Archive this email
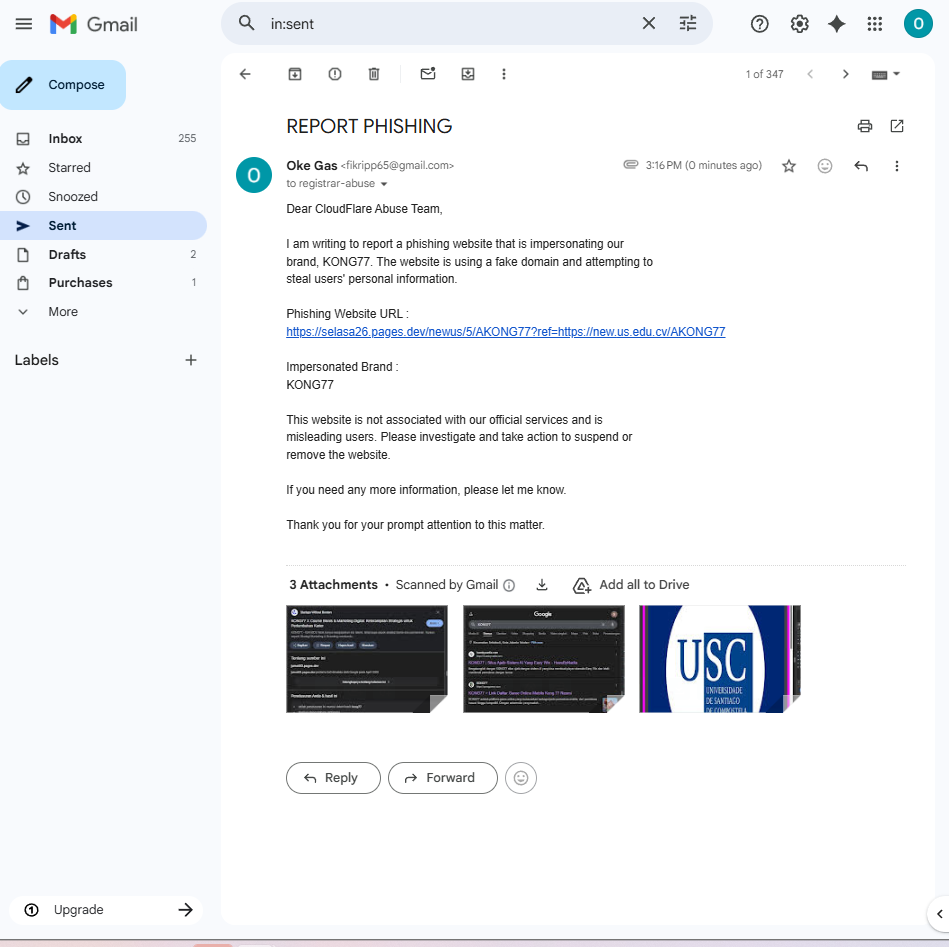This screenshot has height=947, width=949. pos(295,74)
